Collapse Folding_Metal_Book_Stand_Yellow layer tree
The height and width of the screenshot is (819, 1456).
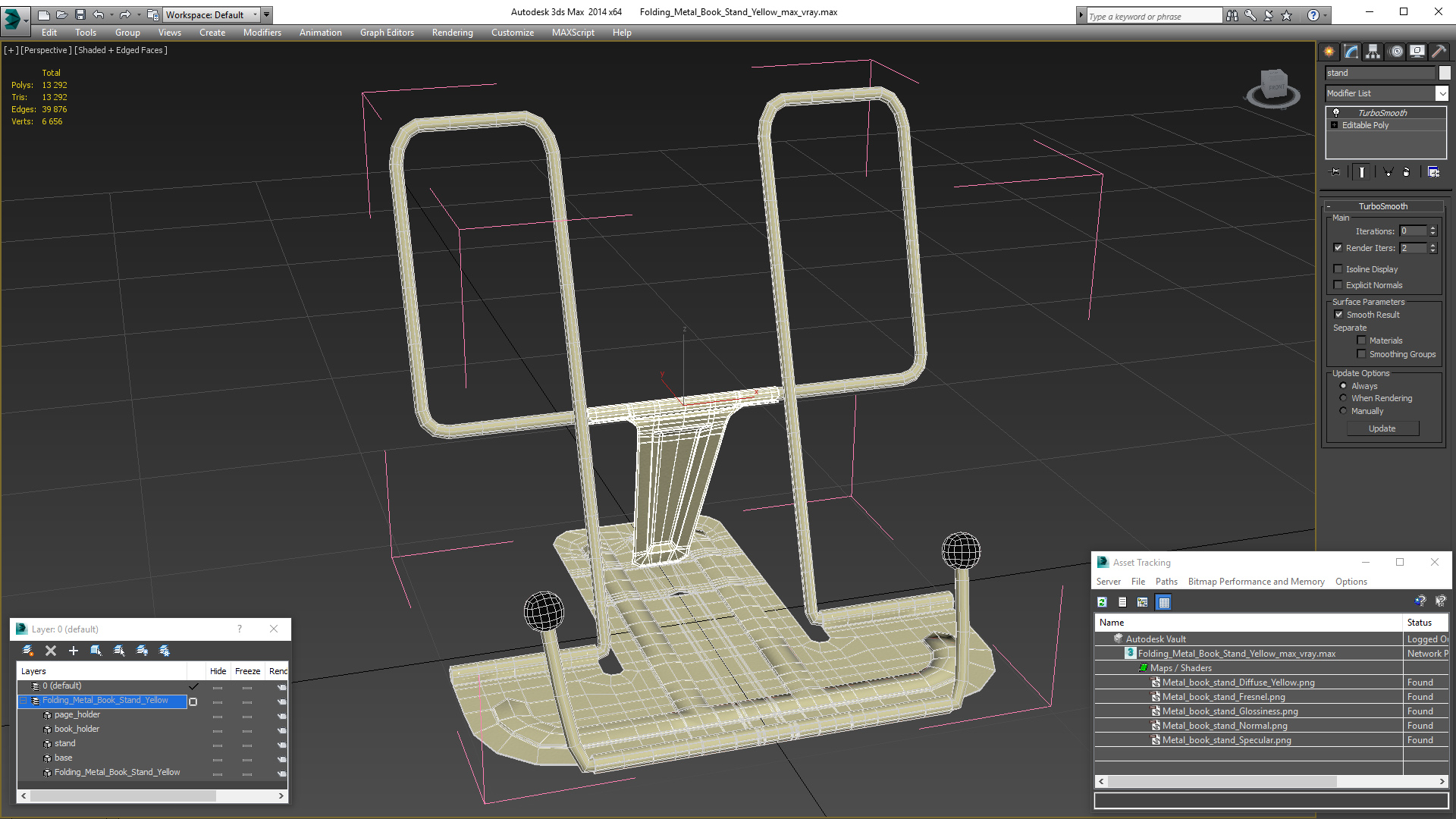pyautogui.click(x=24, y=701)
